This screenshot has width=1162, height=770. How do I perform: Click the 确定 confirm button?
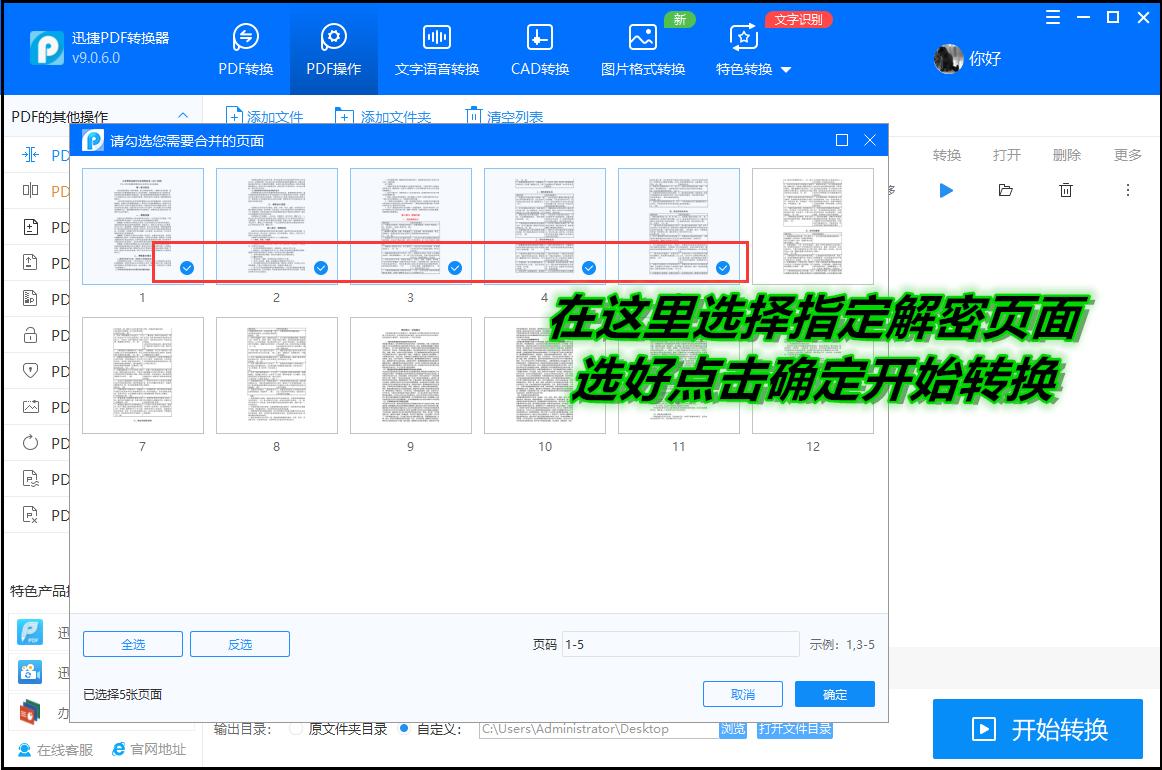coord(834,693)
